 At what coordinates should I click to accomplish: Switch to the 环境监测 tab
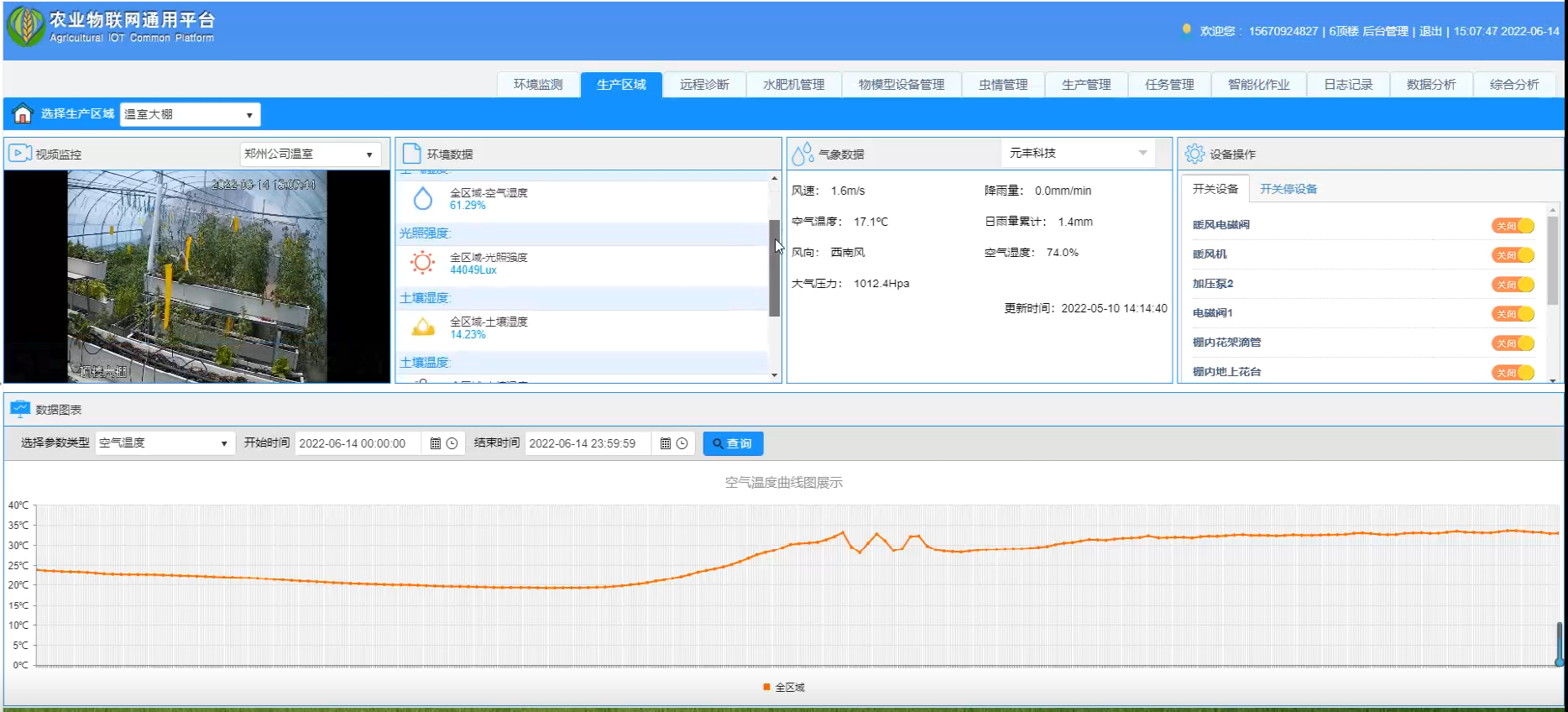pos(538,85)
